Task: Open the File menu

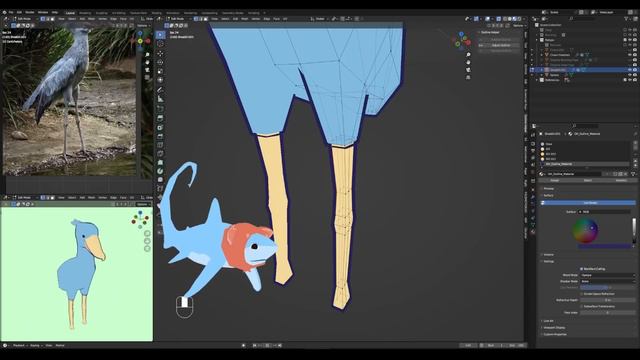Action: coord(11,12)
